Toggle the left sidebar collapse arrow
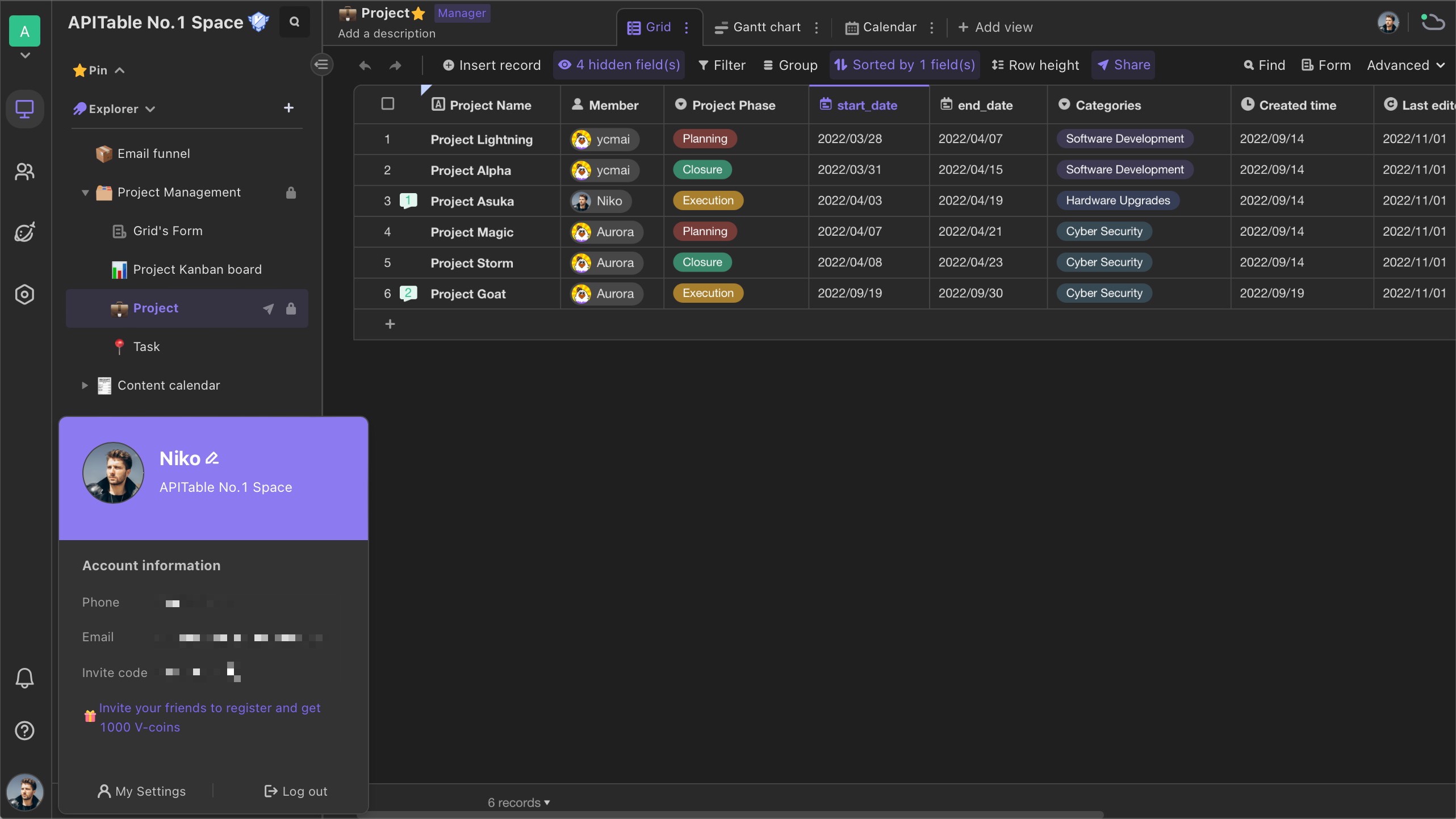1456x819 pixels. click(x=322, y=65)
